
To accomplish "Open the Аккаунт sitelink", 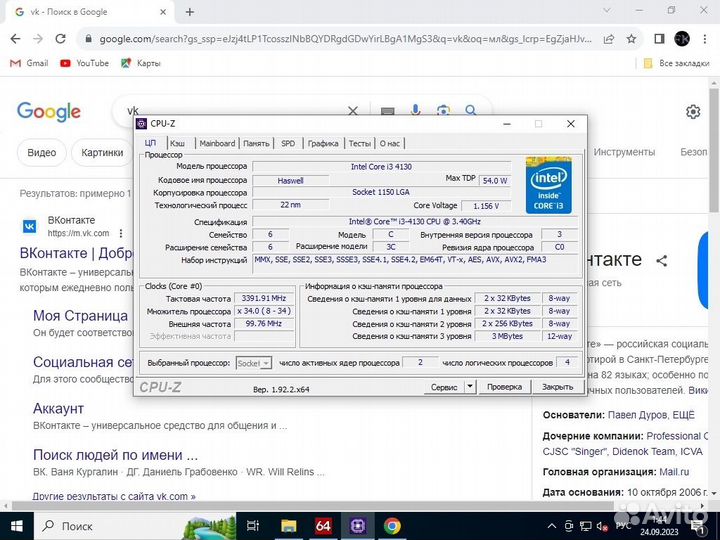I will (x=58, y=408).
